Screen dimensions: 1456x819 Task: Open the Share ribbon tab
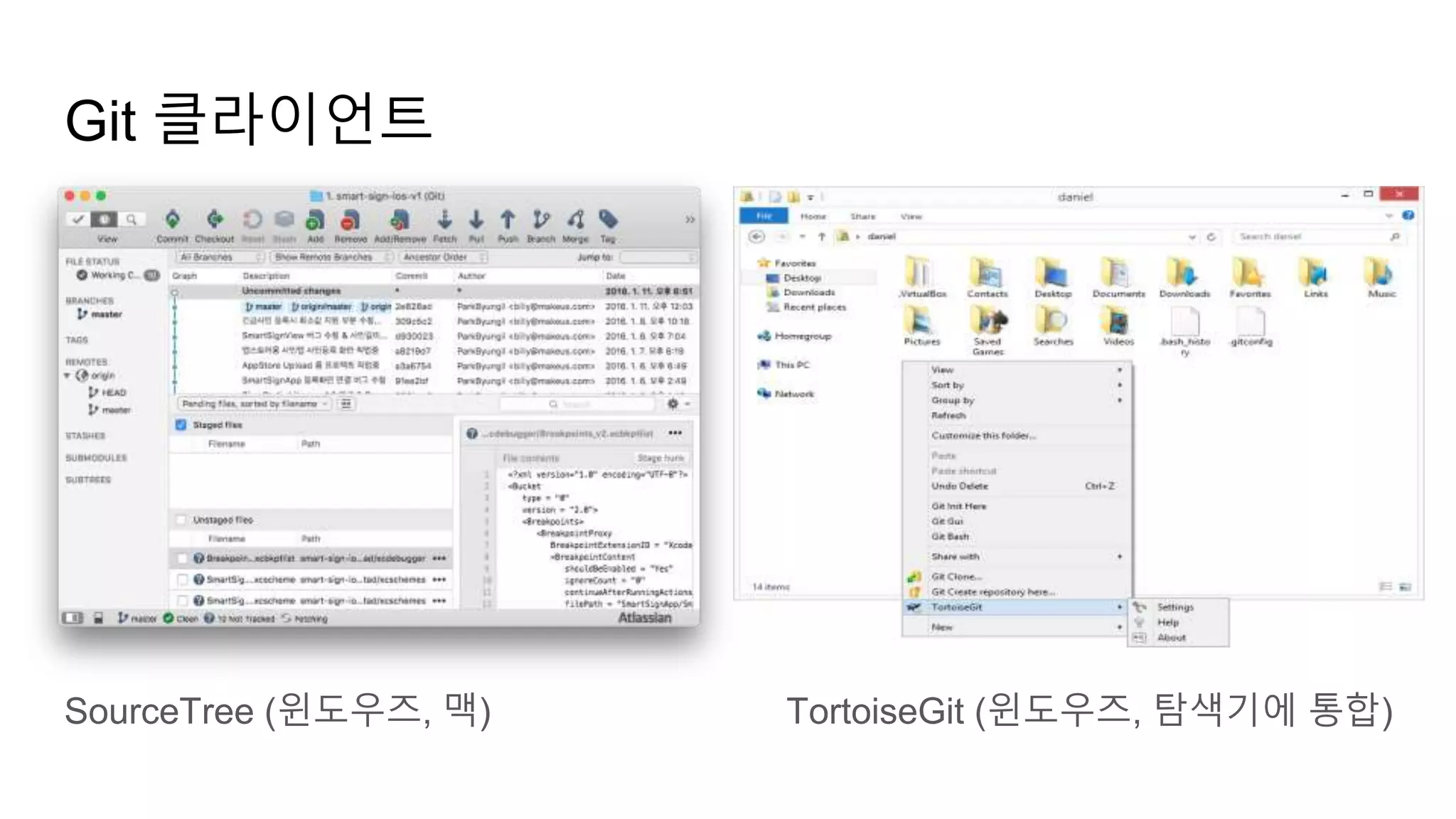pos(862,216)
